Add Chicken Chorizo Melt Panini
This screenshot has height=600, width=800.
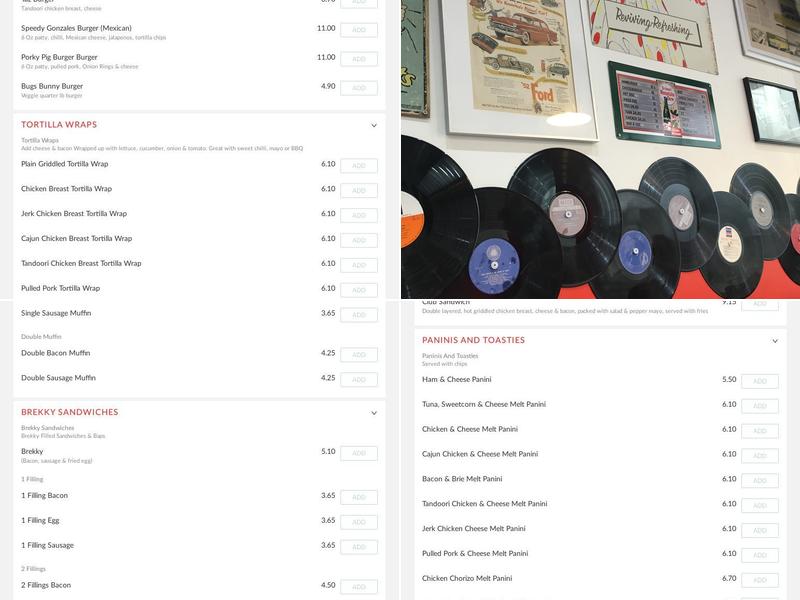[x=760, y=580]
